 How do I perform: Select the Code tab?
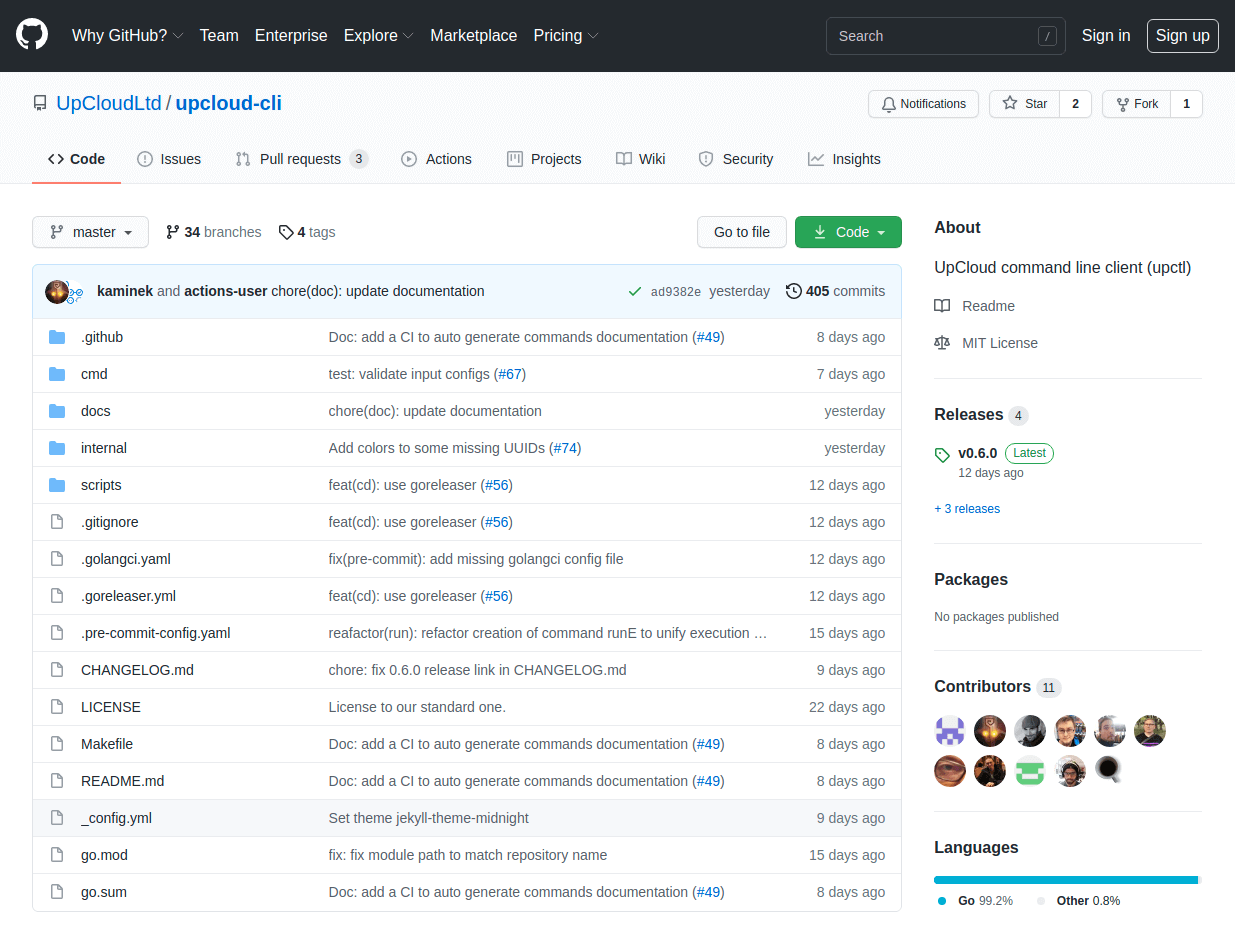tap(76, 159)
